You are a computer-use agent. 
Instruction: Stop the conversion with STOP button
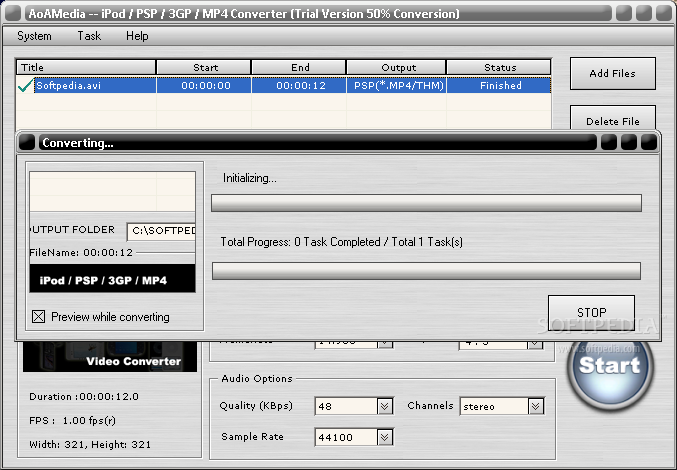592,312
